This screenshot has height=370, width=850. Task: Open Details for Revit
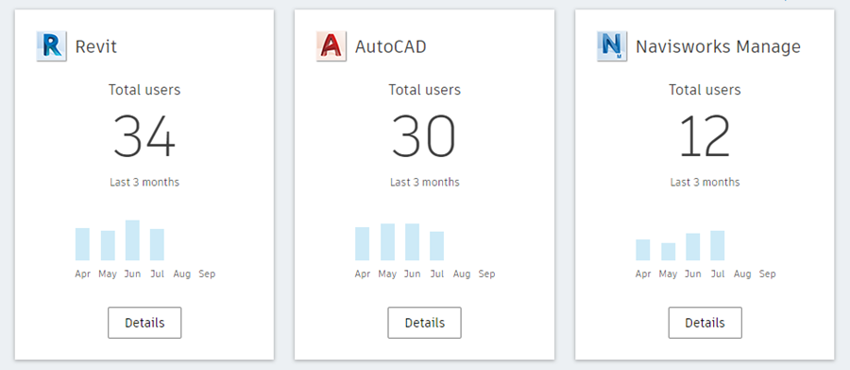[145, 323]
